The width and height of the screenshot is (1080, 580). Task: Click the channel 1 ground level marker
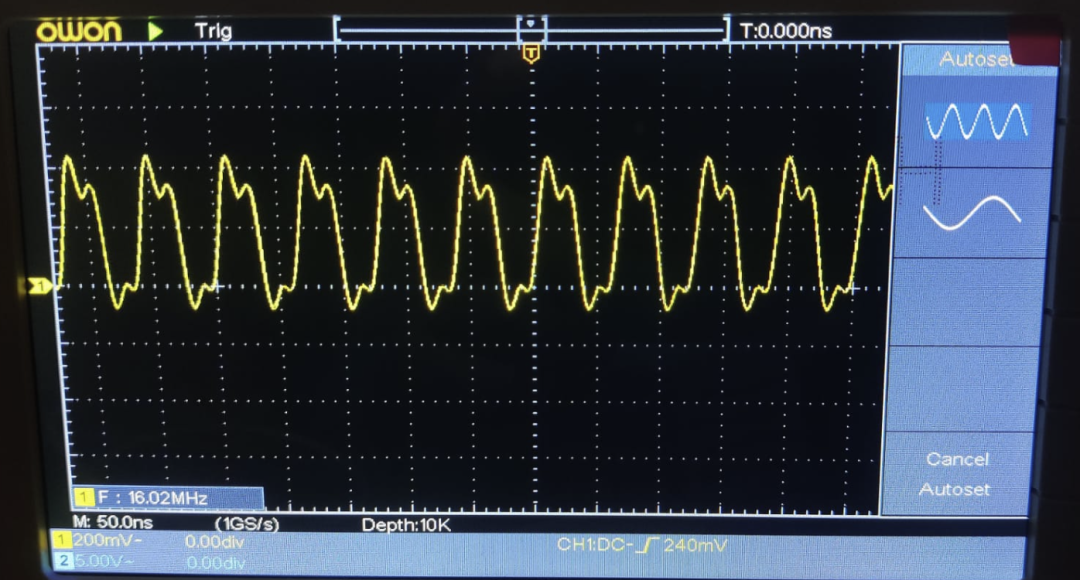[38, 288]
